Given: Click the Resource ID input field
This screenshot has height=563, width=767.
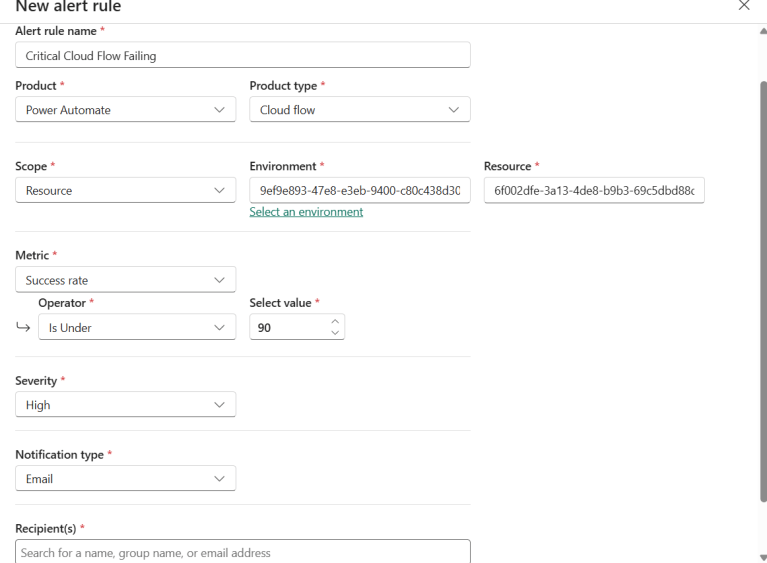Looking at the screenshot, I should click(x=594, y=190).
